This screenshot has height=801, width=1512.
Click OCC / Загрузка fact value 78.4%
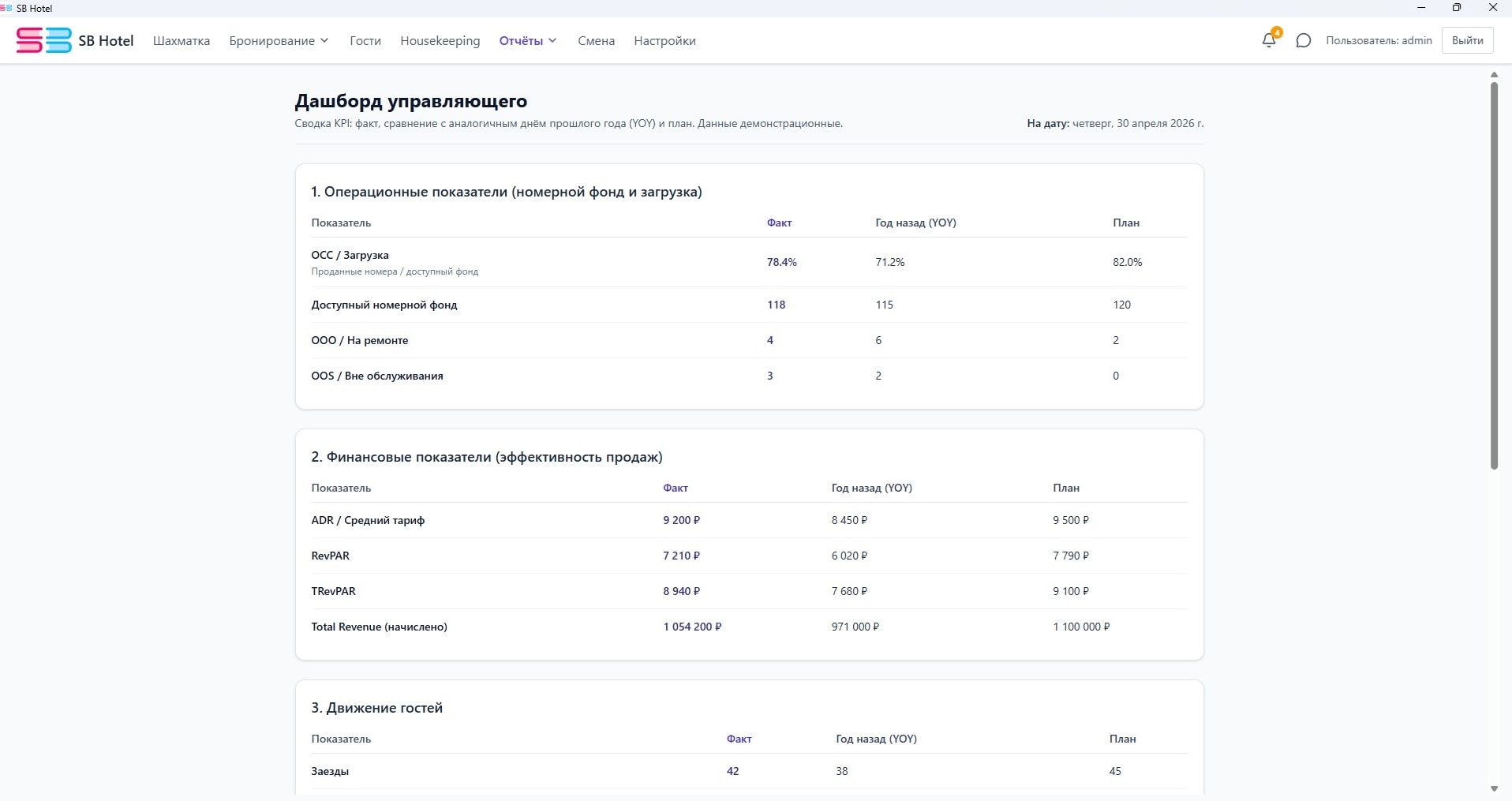click(x=781, y=262)
